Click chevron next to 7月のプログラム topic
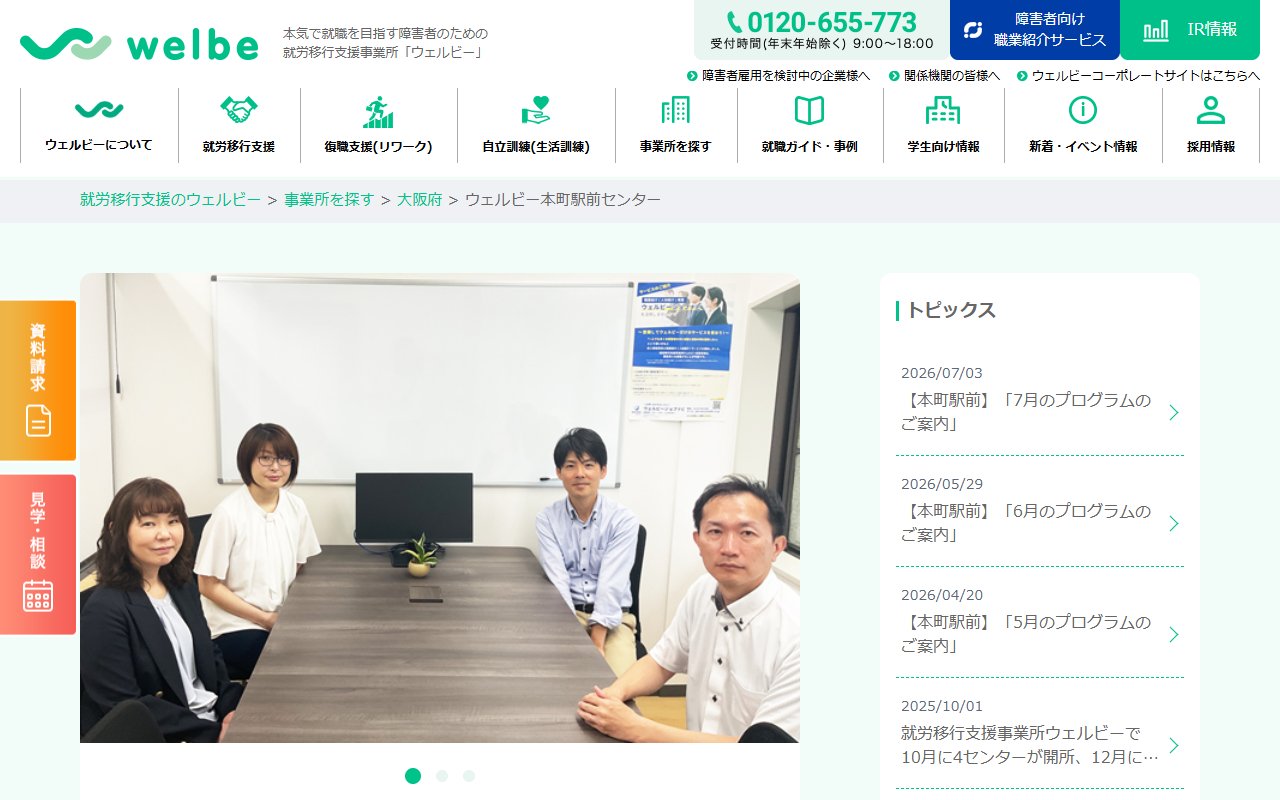Image resolution: width=1280 pixels, height=800 pixels. 1174,412
